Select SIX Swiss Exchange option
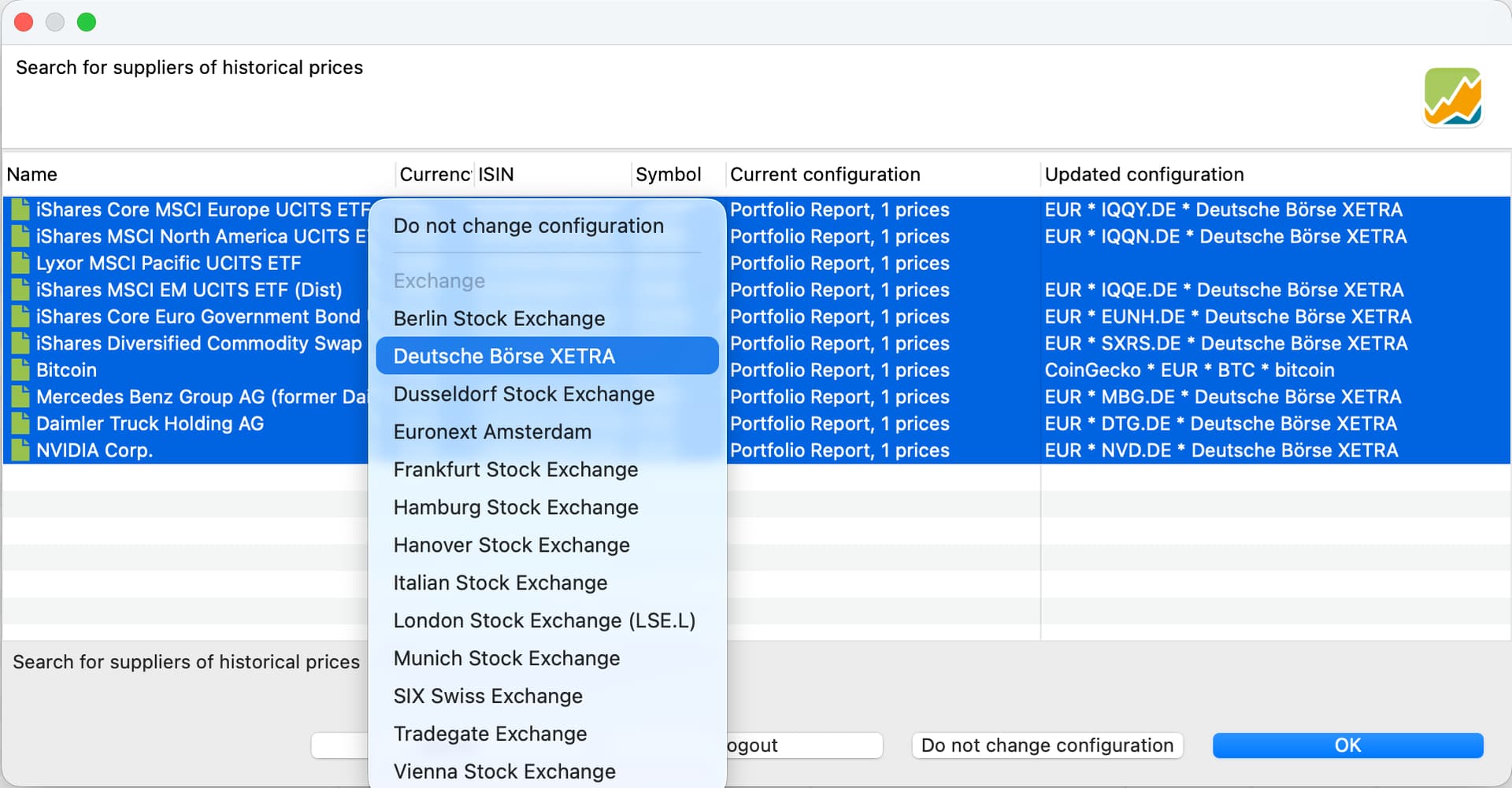 pyautogui.click(x=487, y=696)
